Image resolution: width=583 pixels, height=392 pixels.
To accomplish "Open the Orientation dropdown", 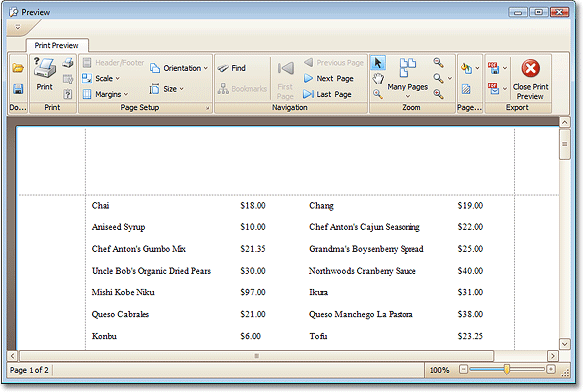I will tap(179, 68).
